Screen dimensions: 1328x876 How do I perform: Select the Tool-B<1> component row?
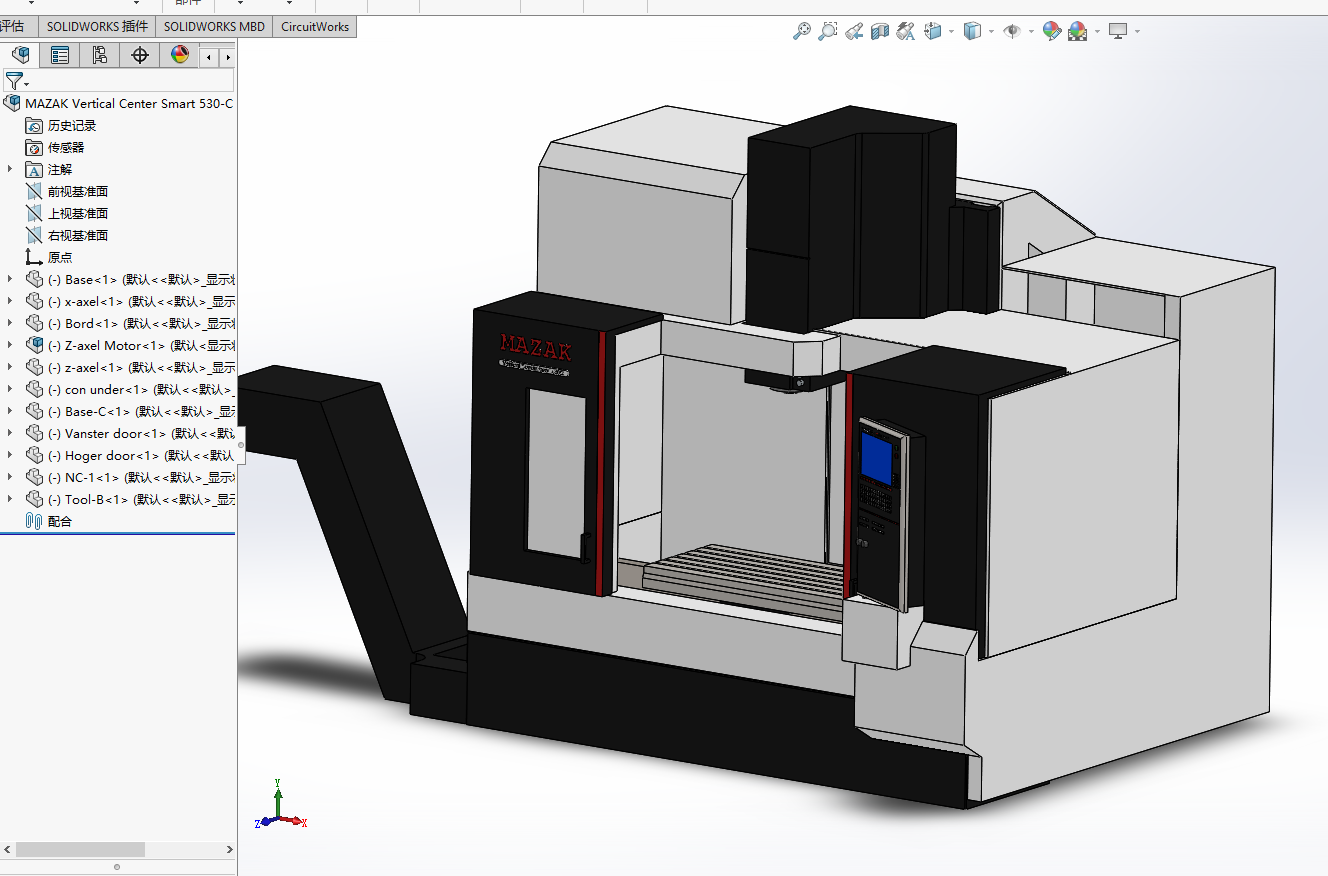tap(130, 500)
